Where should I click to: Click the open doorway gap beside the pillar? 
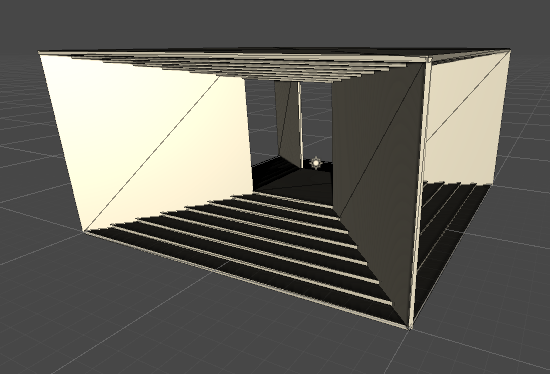(x=317, y=119)
